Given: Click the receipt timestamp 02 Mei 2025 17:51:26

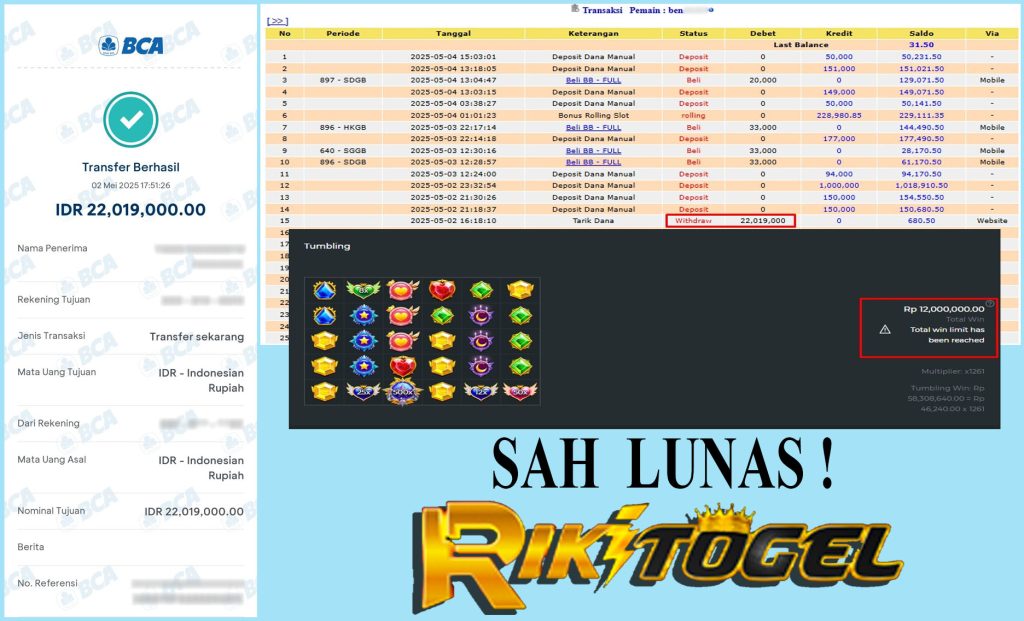Looking at the screenshot, I should (x=131, y=185).
